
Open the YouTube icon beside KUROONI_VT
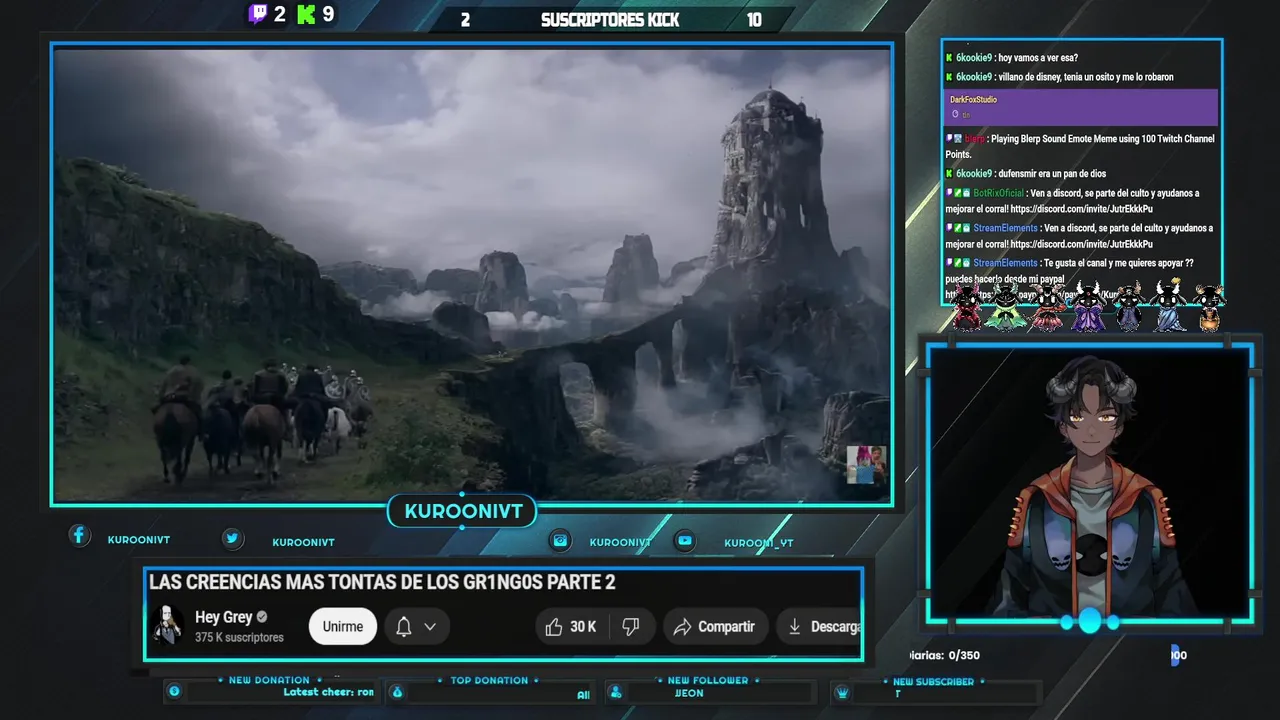point(685,540)
